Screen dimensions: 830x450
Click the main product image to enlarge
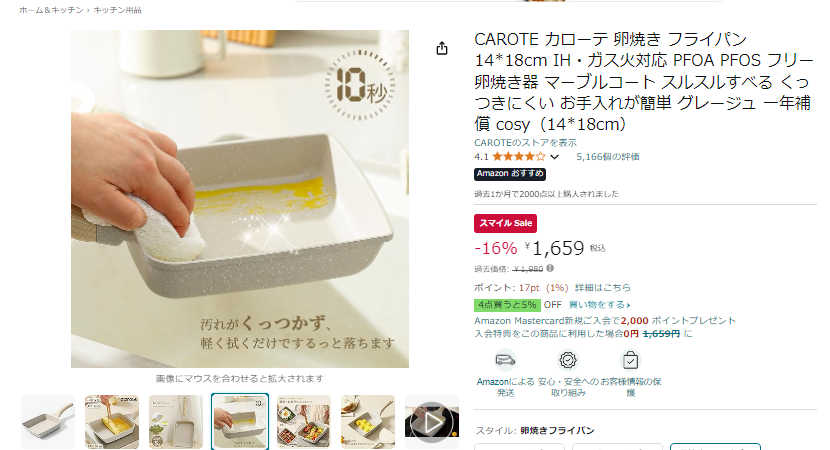pyautogui.click(x=240, y=199)
